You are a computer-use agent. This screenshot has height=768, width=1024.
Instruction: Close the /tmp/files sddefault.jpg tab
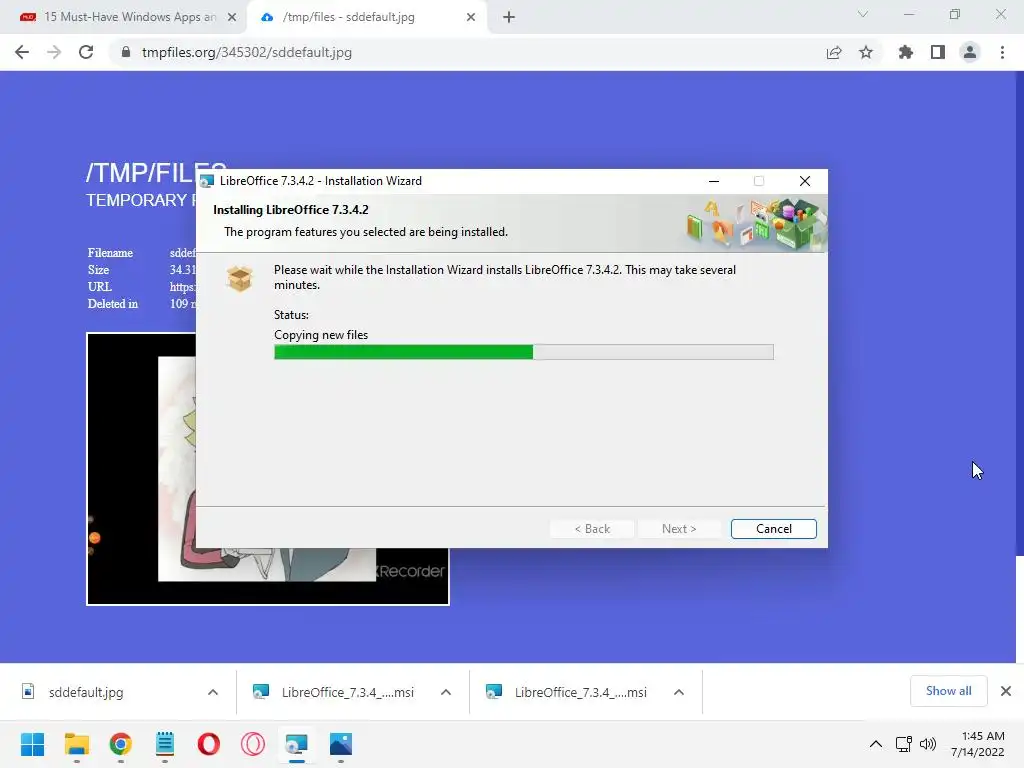coord(471,17)
